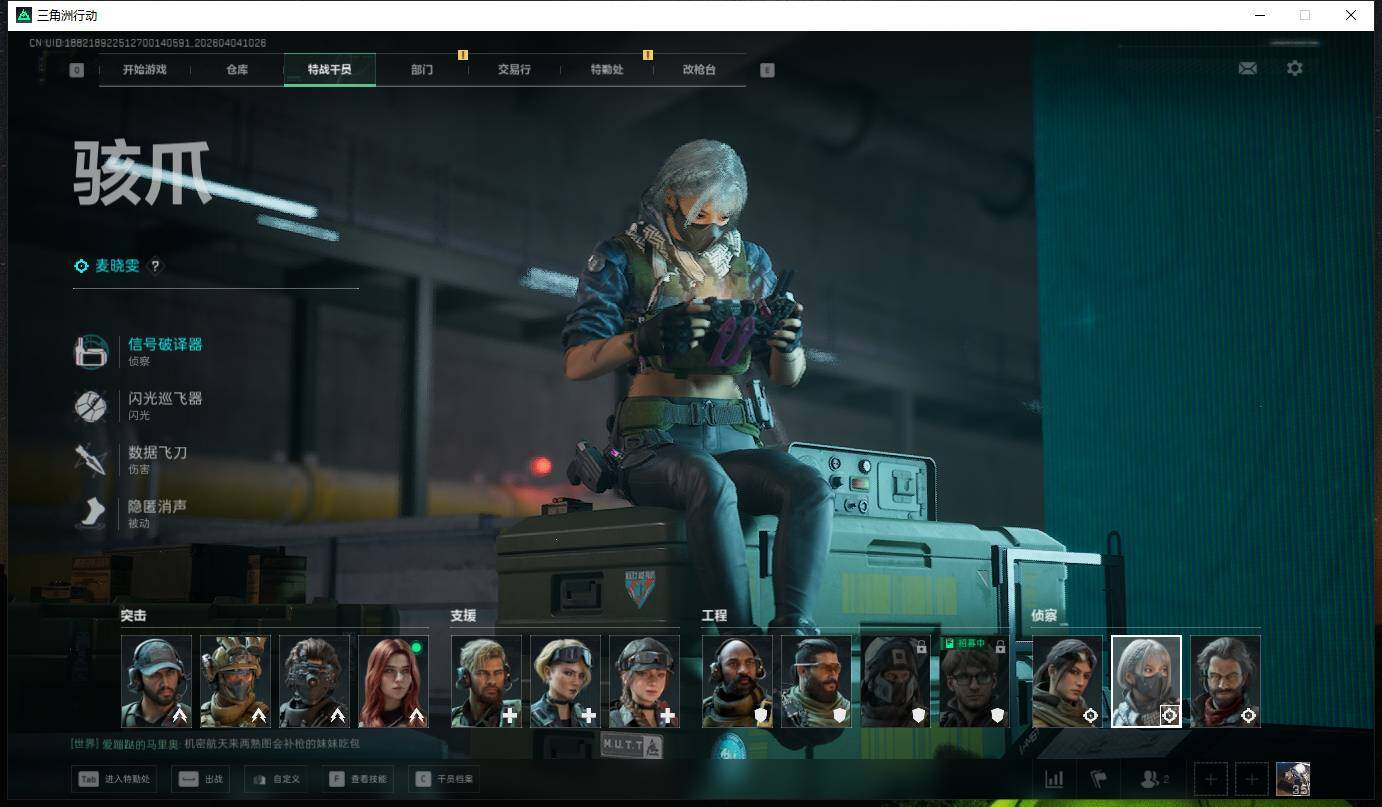Select the 信号破译器 skill icon
The width and height of the screenshot is (1382, 807).
click(91, 351)
